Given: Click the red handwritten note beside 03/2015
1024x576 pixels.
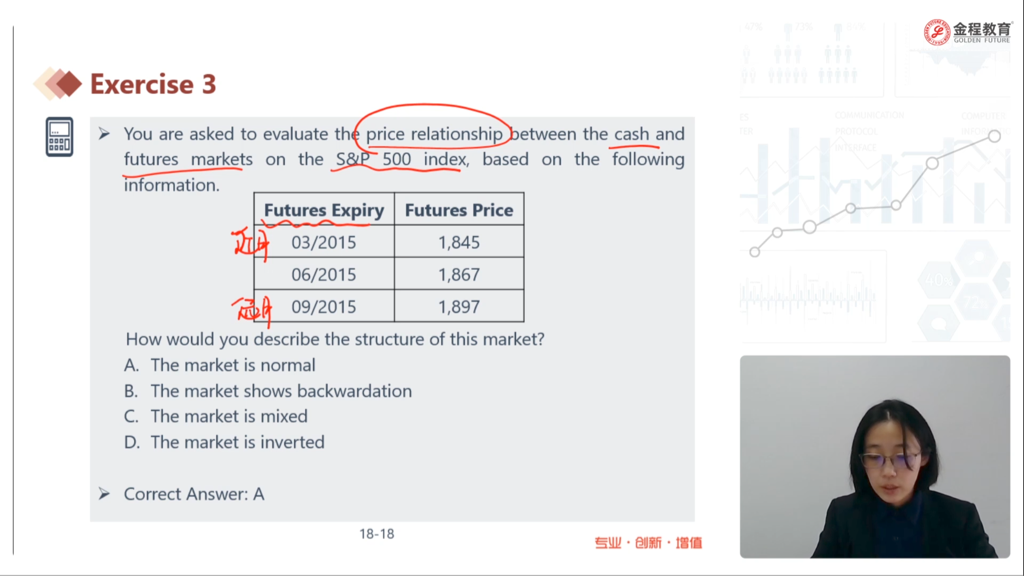Looking at the screenshot, I should click(251, 244).
